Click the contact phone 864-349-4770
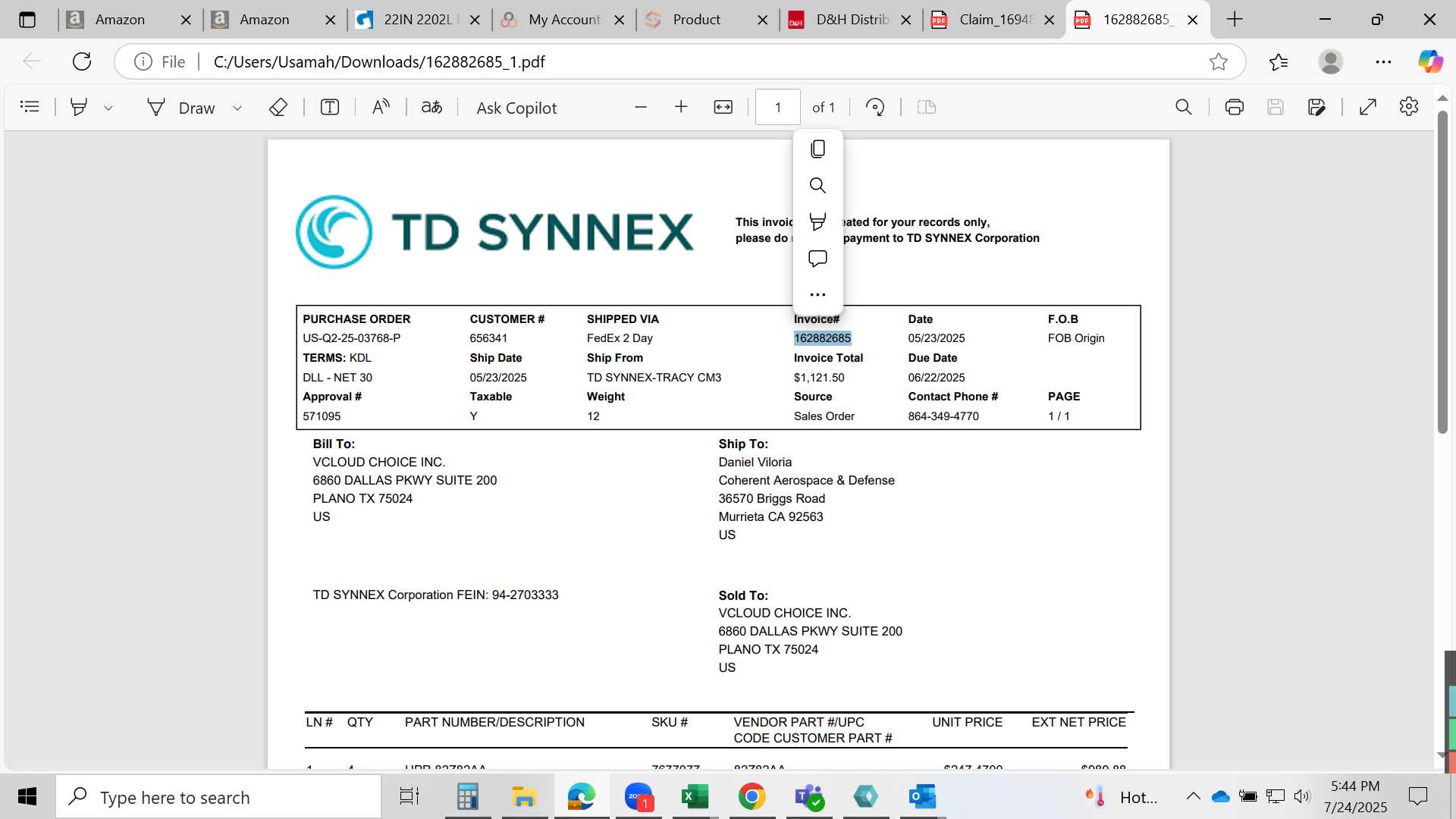 943,416
